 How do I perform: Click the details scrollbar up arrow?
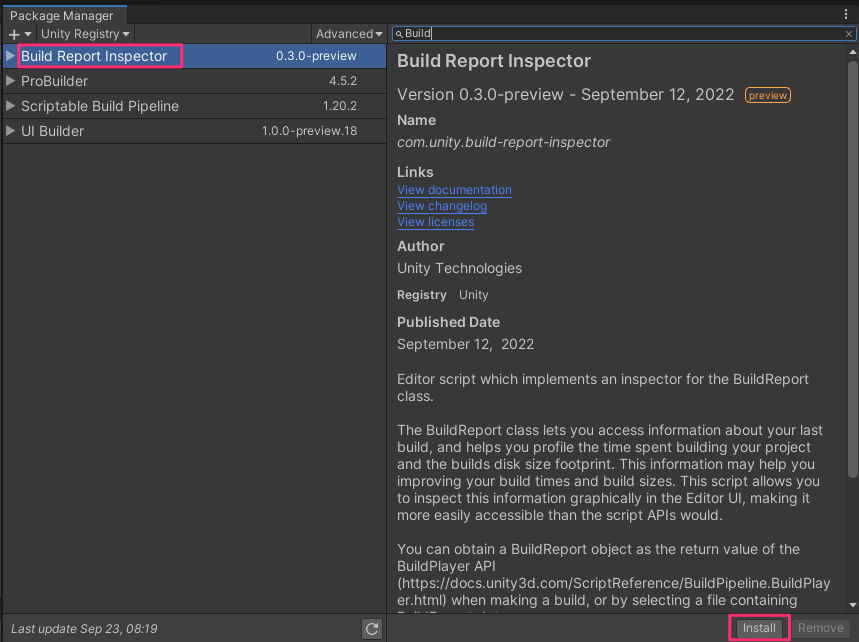click(x=852, y=53)
